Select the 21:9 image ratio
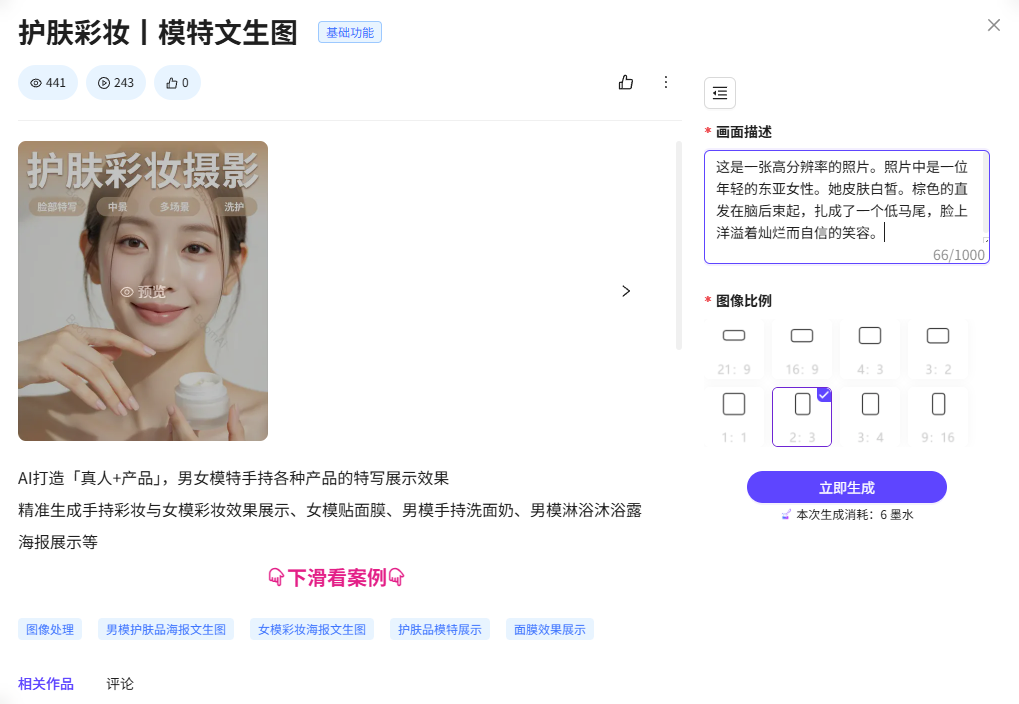The height and width of the screenshot is (704, 1019). click(734, 349)
